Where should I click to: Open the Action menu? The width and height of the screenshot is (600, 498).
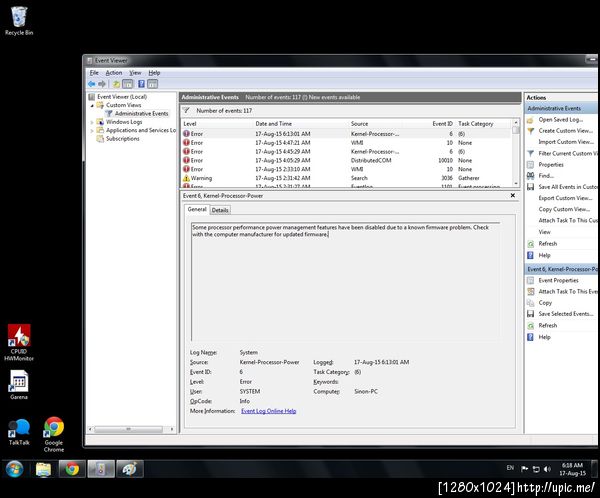(114, 73)
